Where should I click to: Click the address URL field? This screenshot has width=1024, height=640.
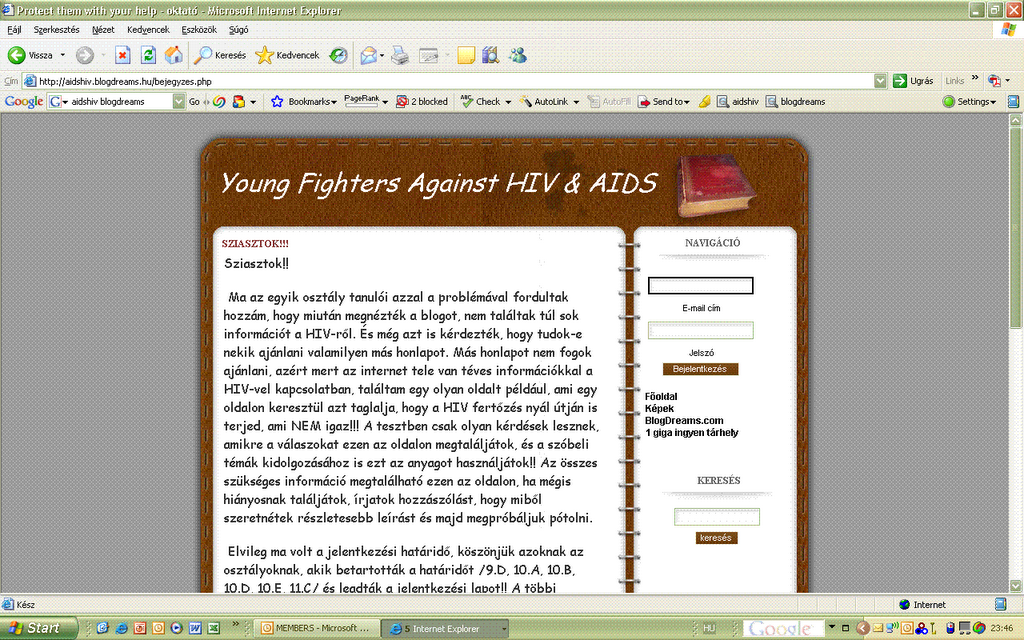[454, 82]
